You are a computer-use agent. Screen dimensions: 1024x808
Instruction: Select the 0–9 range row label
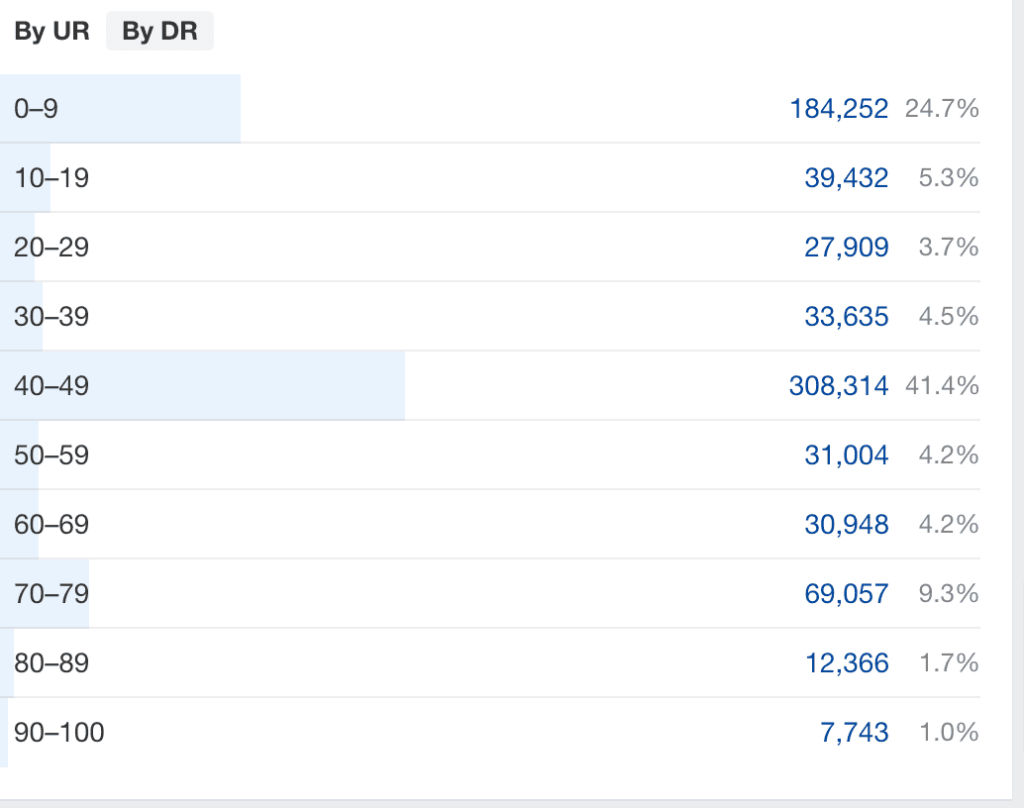[36, 108]
